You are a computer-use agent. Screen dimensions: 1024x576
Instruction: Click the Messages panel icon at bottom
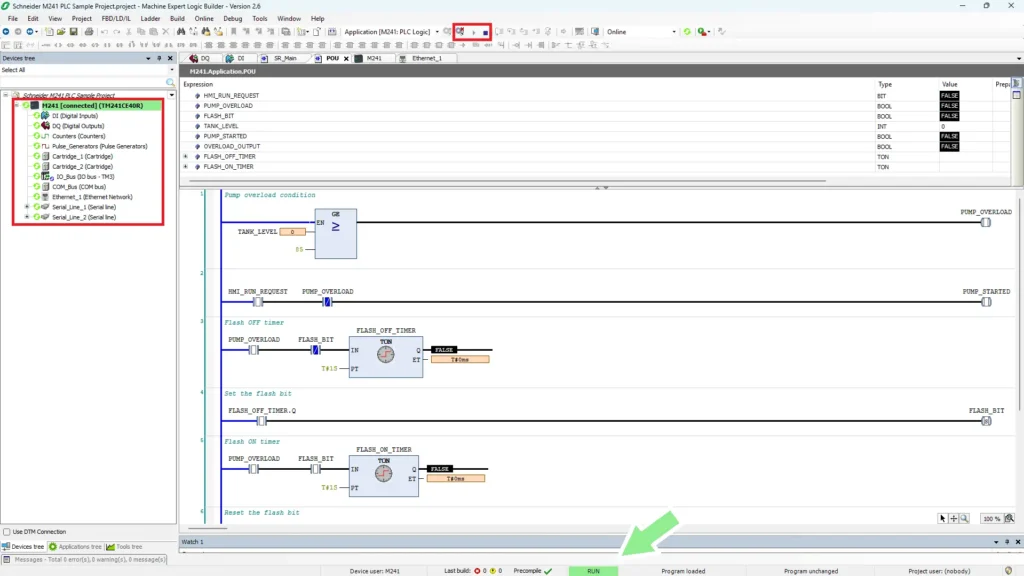(x=7, y=560)
